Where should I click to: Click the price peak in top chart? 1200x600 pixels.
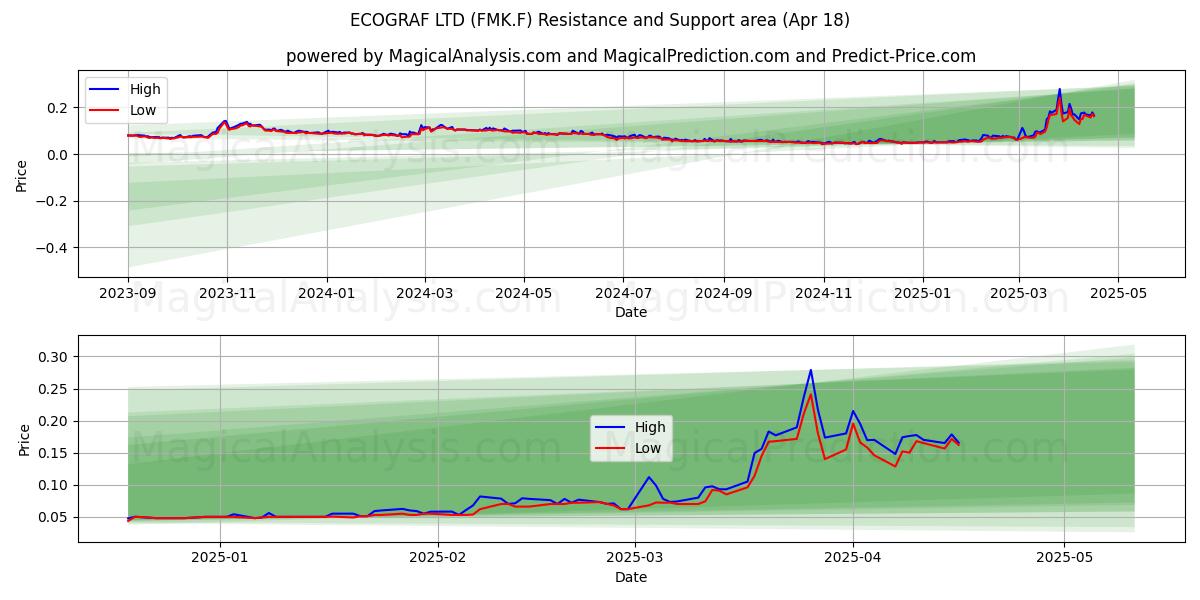1059,90
